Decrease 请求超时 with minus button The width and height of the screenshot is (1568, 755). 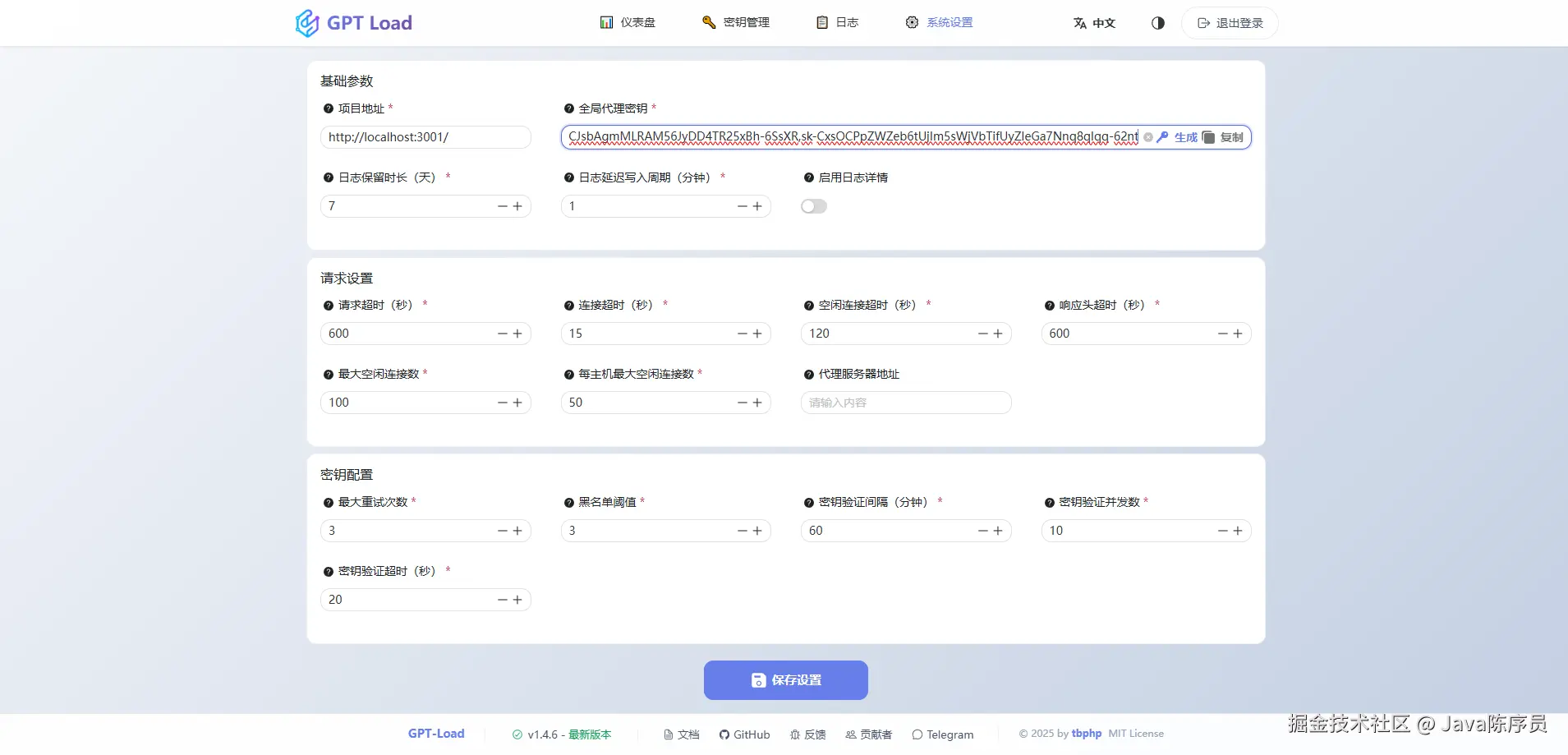click(503, 334)
